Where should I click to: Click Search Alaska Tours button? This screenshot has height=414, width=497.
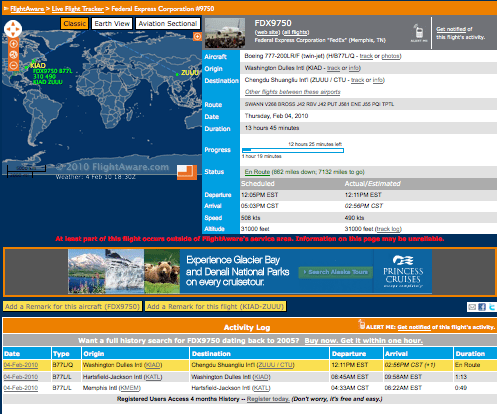click(x=336, y=272)
